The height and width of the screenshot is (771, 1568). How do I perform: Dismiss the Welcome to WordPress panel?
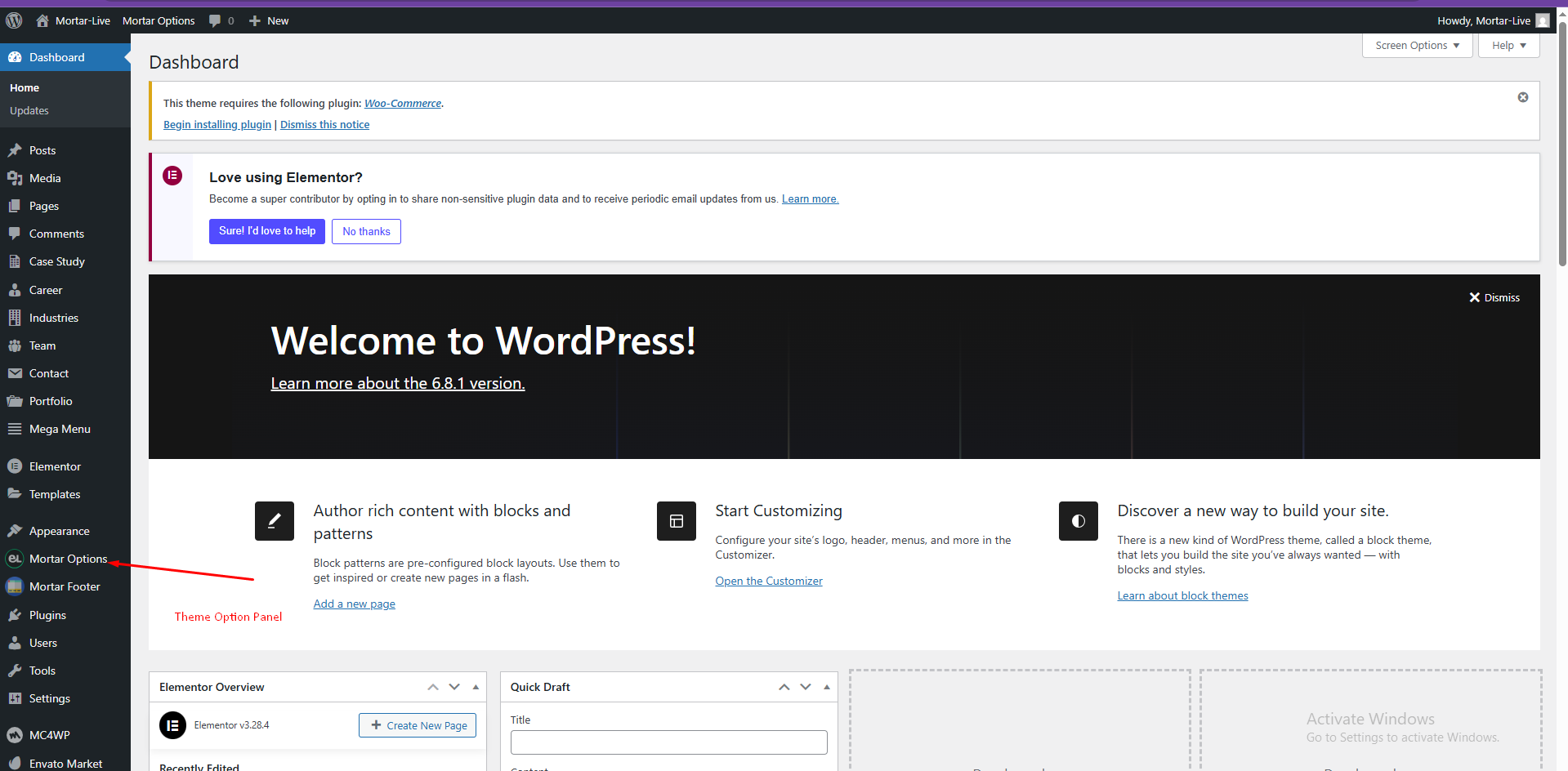coord(1494,297)
